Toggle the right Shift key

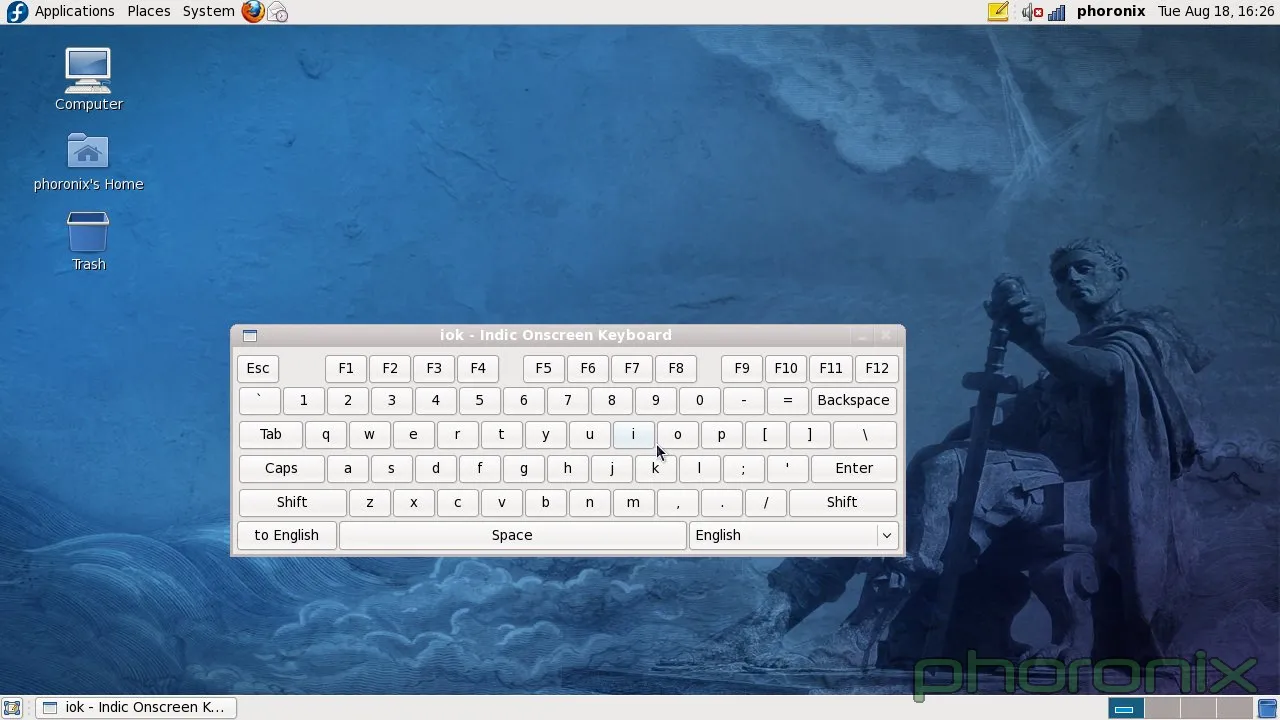(x=842, y=502)
